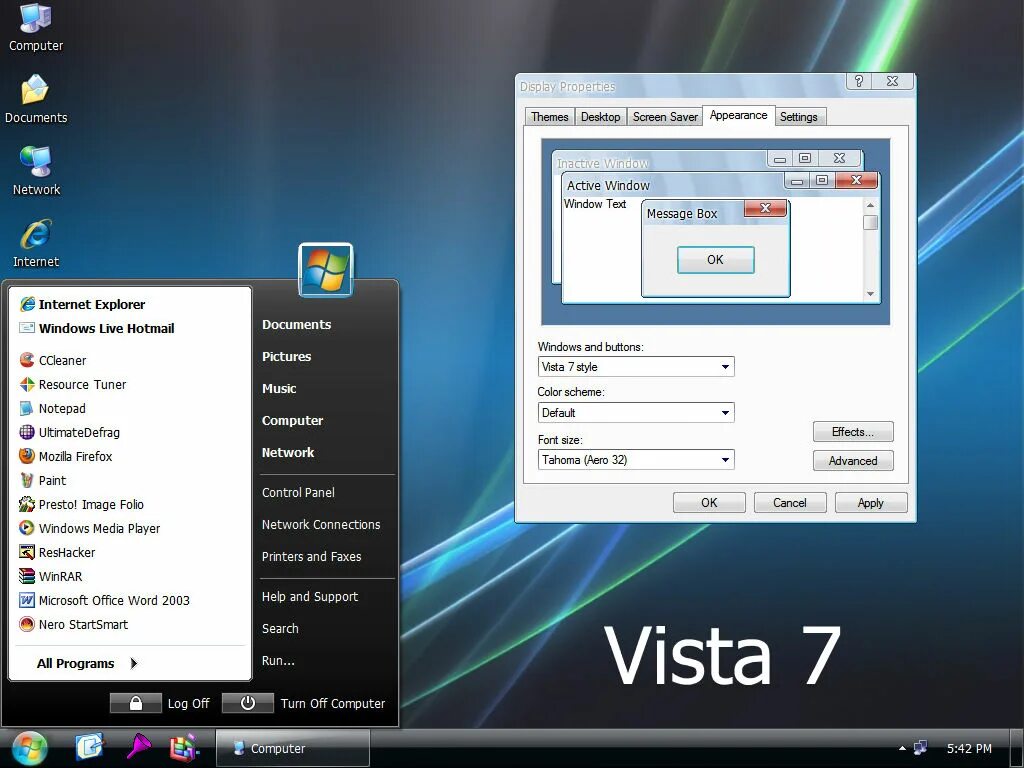This screenshot has height=768, width=1024.
Task: Click the power icon to turn off computer
Action: (248, 703)
